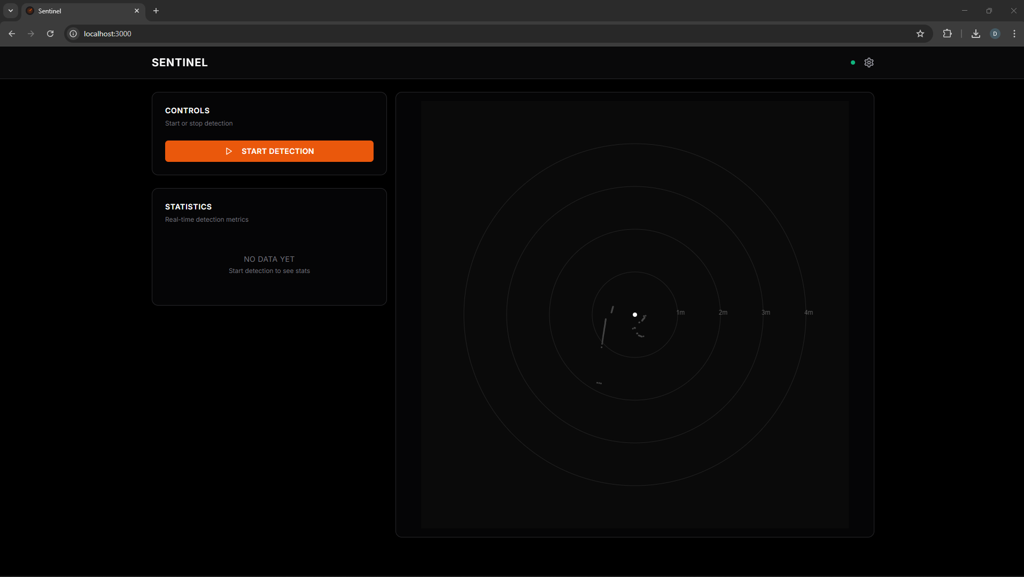Select the Sentinel browser tab
1024x577 pixels.
[80, 11]
